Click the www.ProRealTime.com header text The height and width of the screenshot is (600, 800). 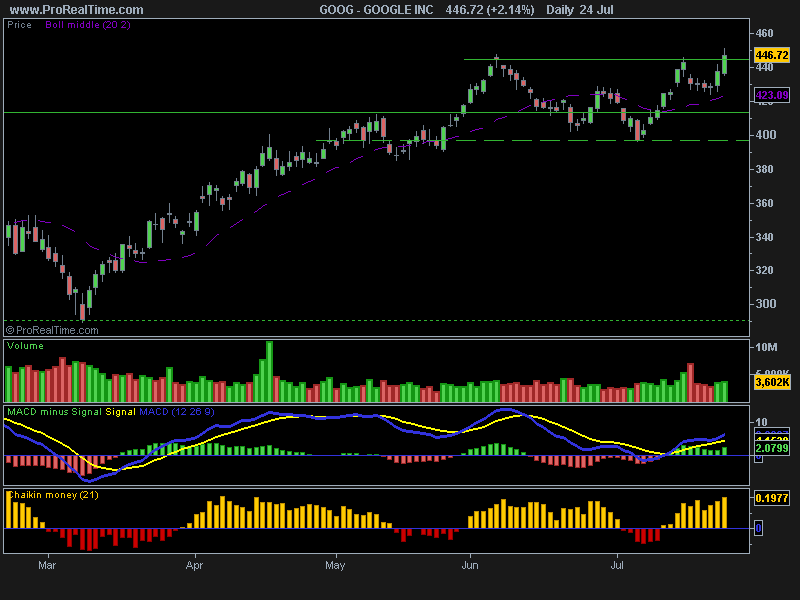click(x=77, y=10)
